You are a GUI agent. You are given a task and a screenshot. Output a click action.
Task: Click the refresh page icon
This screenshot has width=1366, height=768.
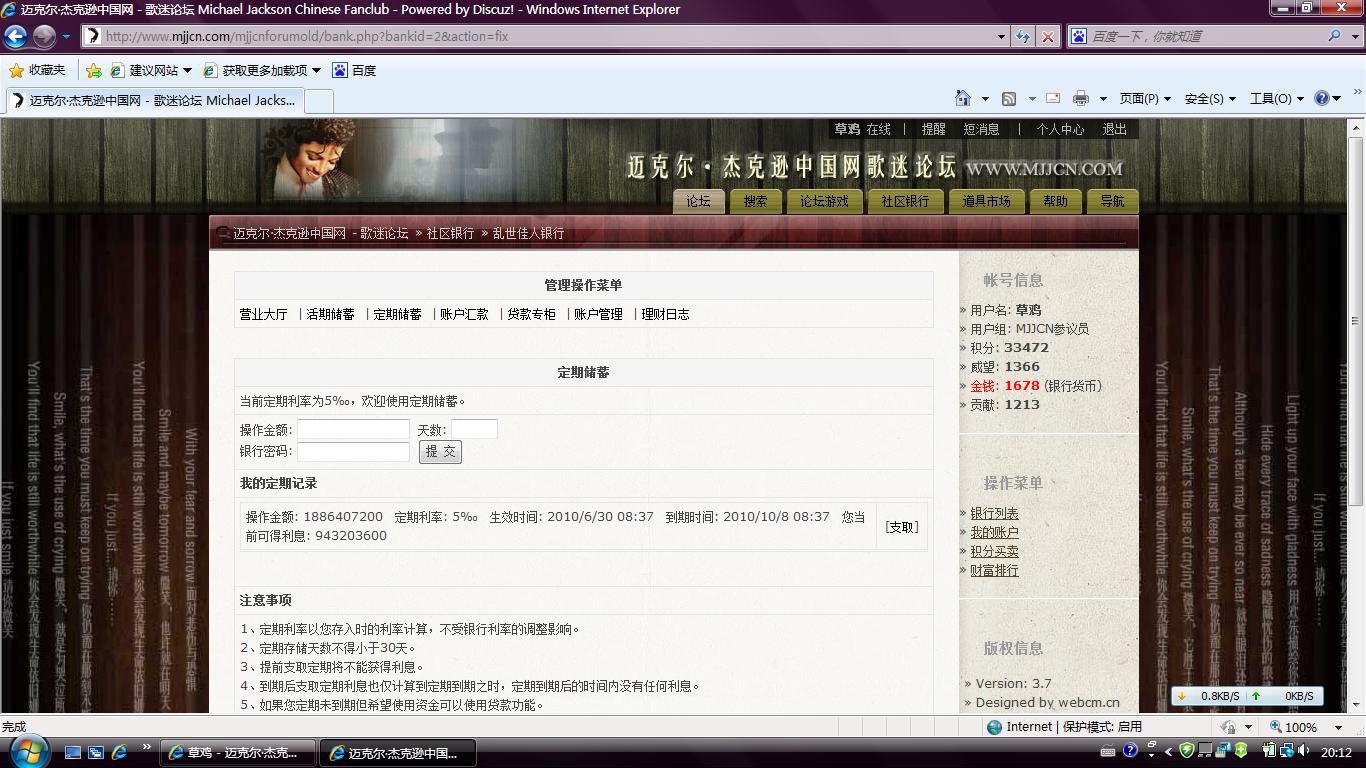tap(1022, 37)
